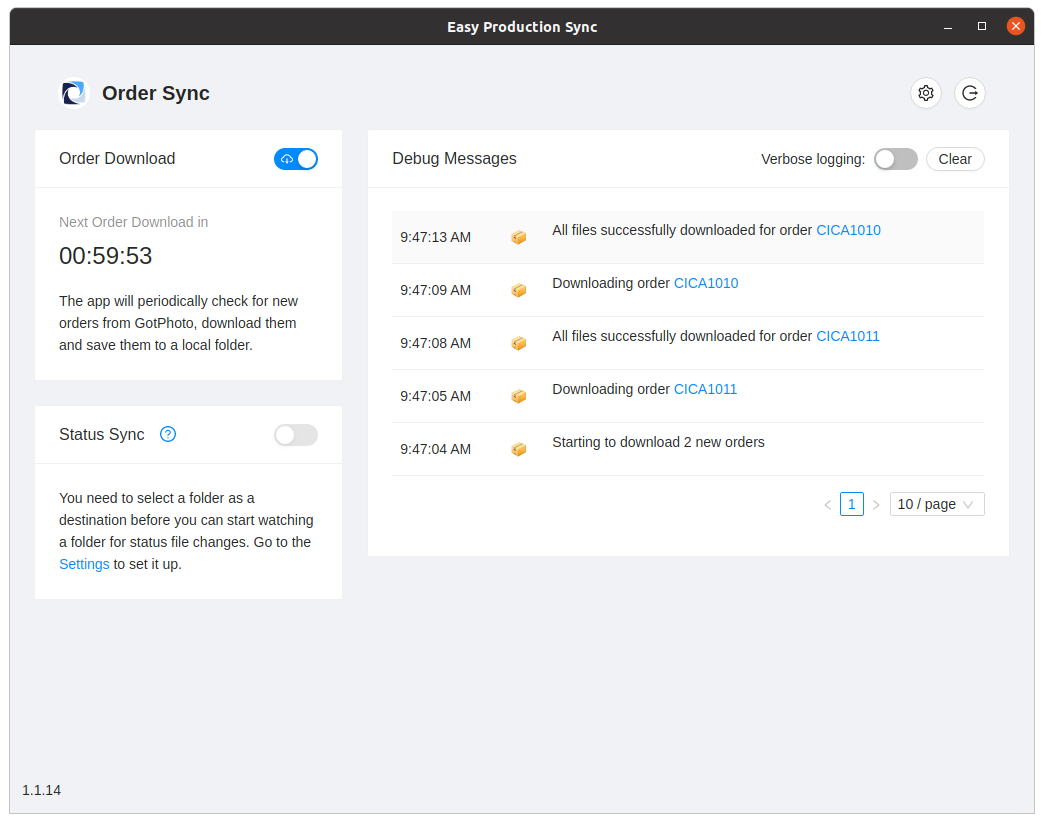This screenshot has height=823, width=1044.
Task: Open order CICA1010 in the 9:47:13 AM message
Action: click(848, 230)
